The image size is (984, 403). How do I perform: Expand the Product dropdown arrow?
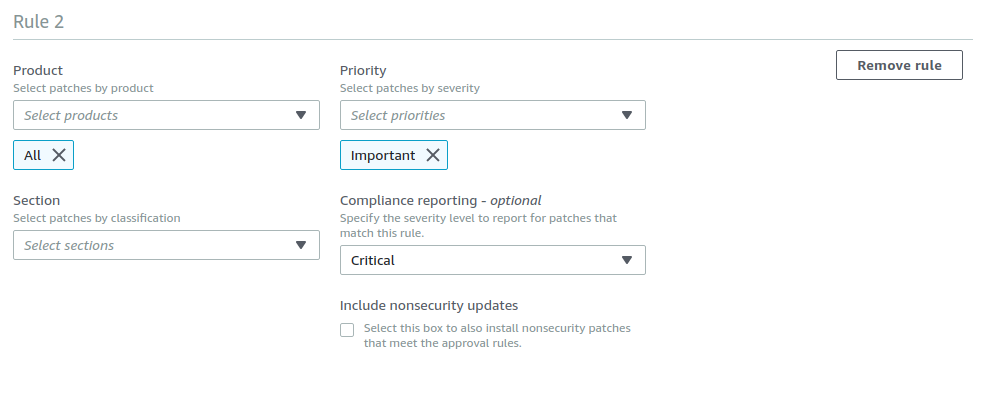tap(301, 115)
